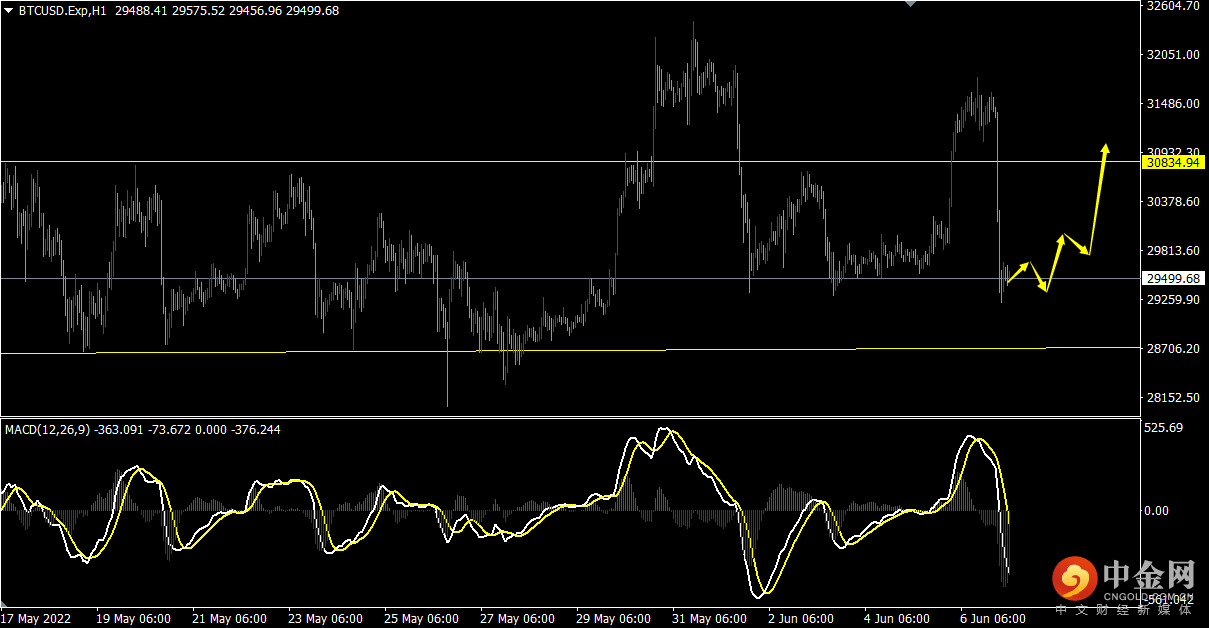The image size is (1209, 628).
Task: Click the 中金网 watermark text
Action: pos(1149,576)
